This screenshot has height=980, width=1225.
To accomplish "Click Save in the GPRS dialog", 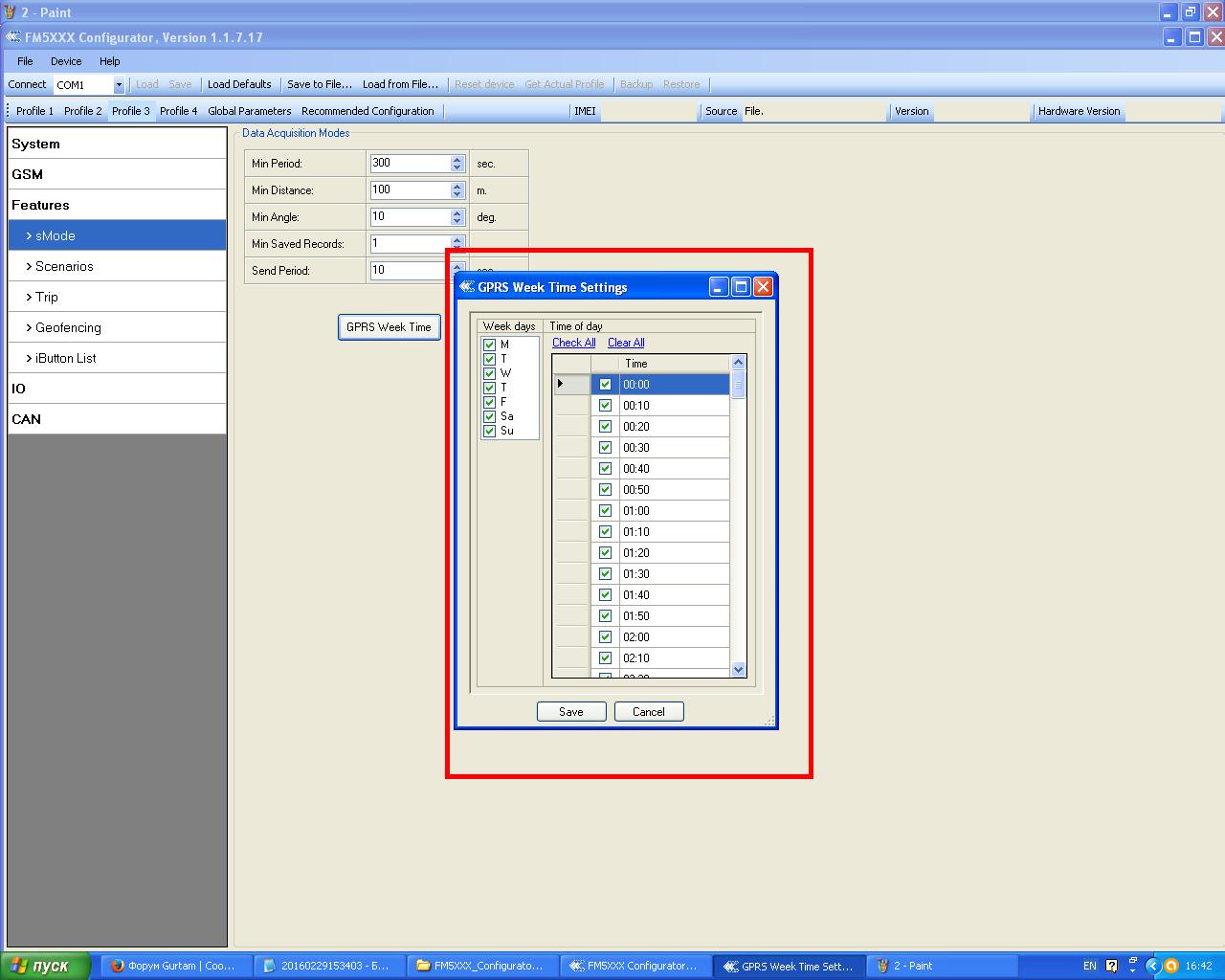I will click(x=570, y=711).
